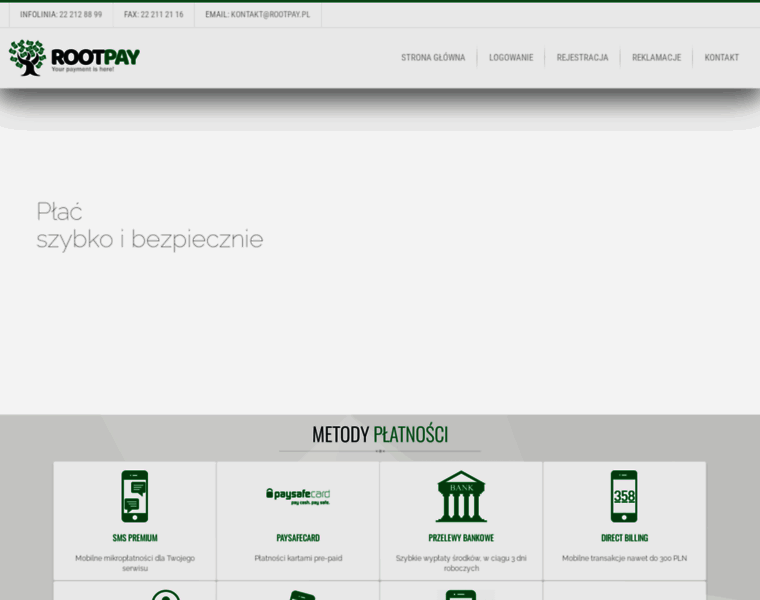Open Strona Główna menu item
Screen dimensions: 760x600
click(433, 58)
